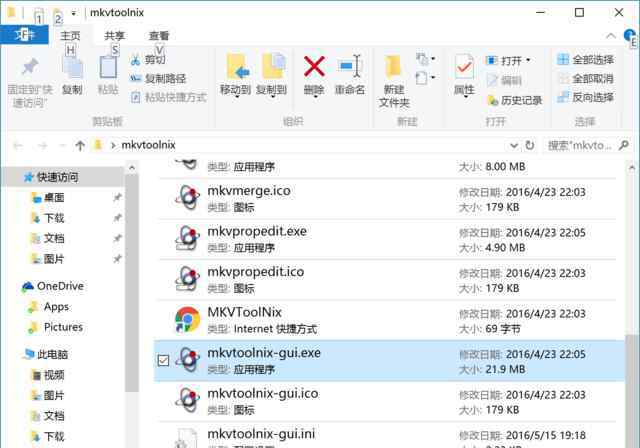640x448 pixels.
Task: Switch to the View (查看) tab
Action: coord(159,35)
